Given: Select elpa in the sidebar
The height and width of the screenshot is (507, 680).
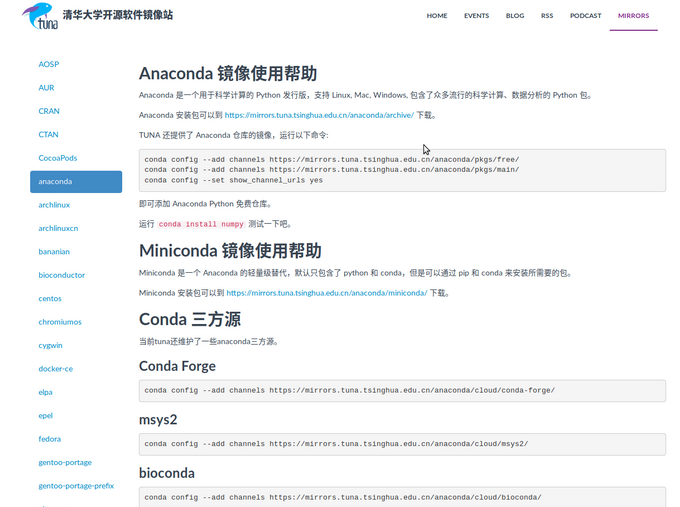Looking at the screenshot, I should tap(46, 392).
